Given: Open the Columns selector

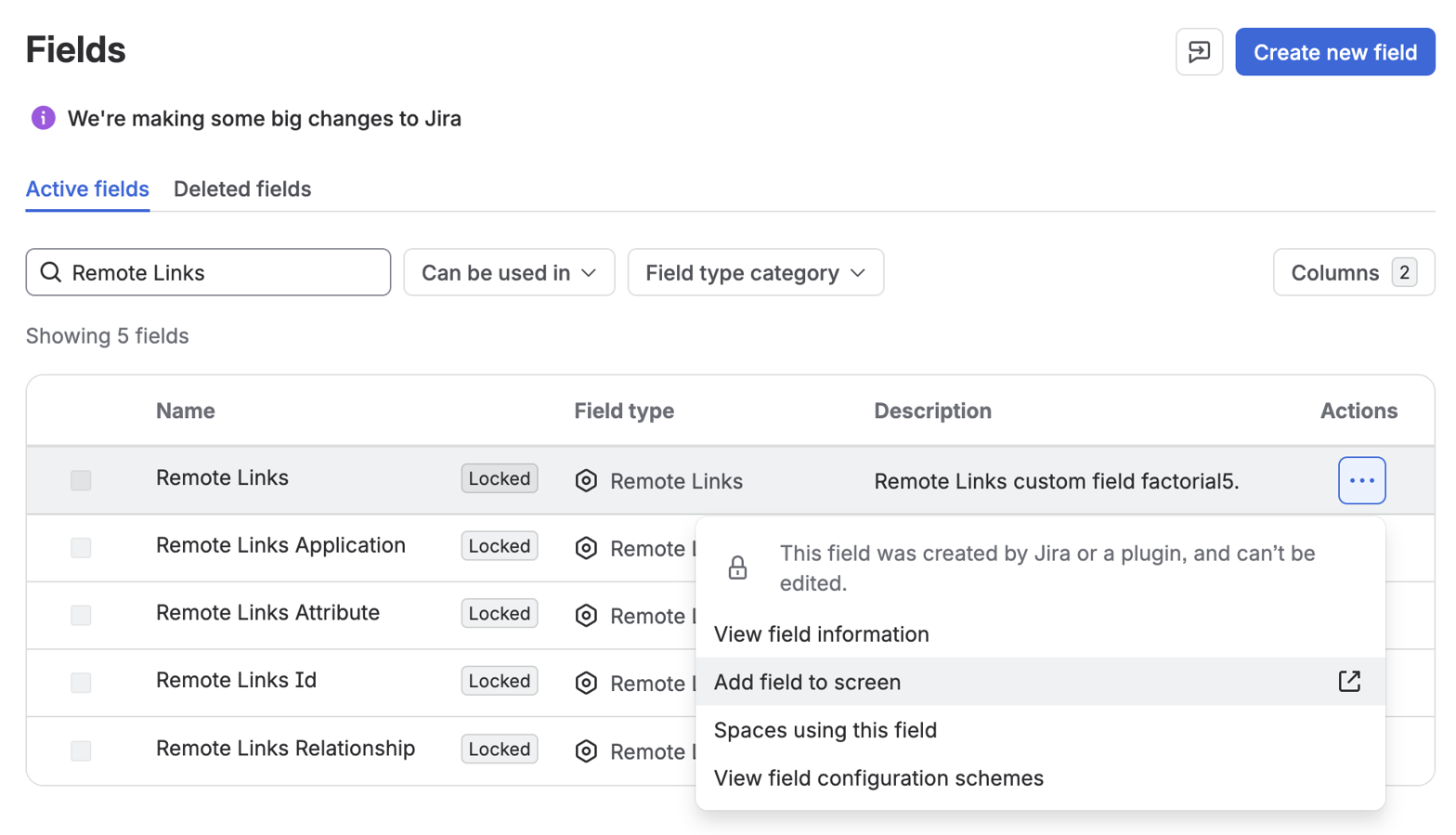Looking at the screenshot, I should tap(1354, 272).
